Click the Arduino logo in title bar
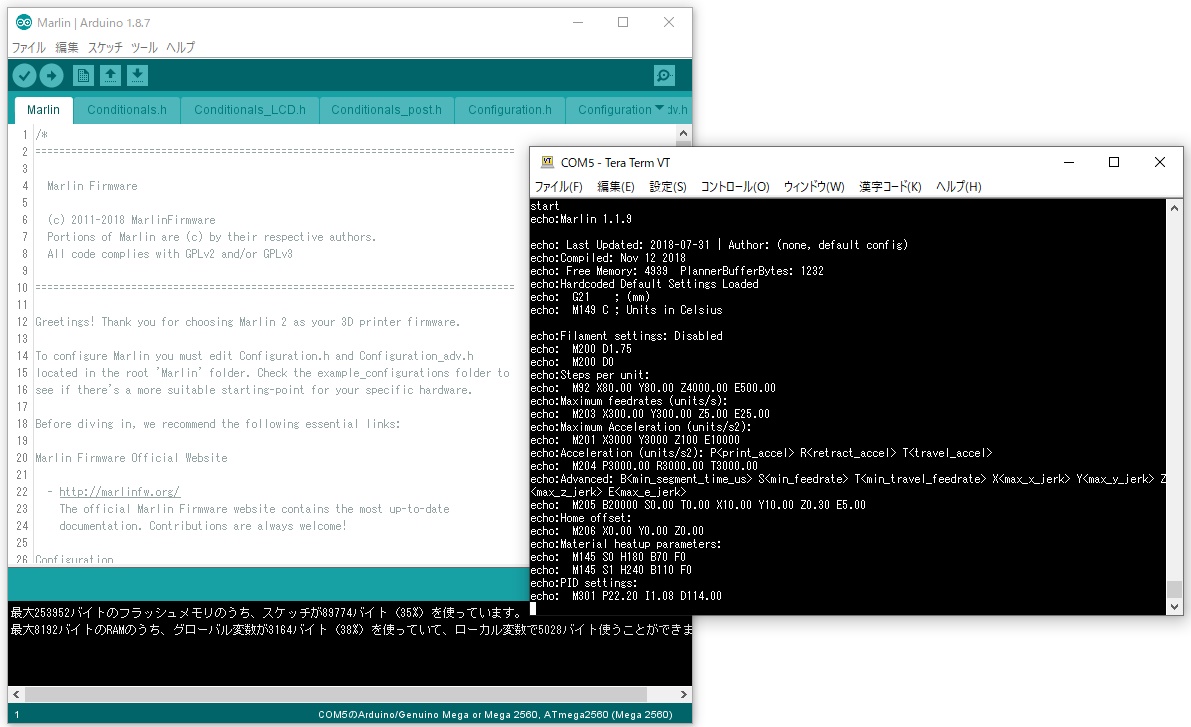 point(23,22)
